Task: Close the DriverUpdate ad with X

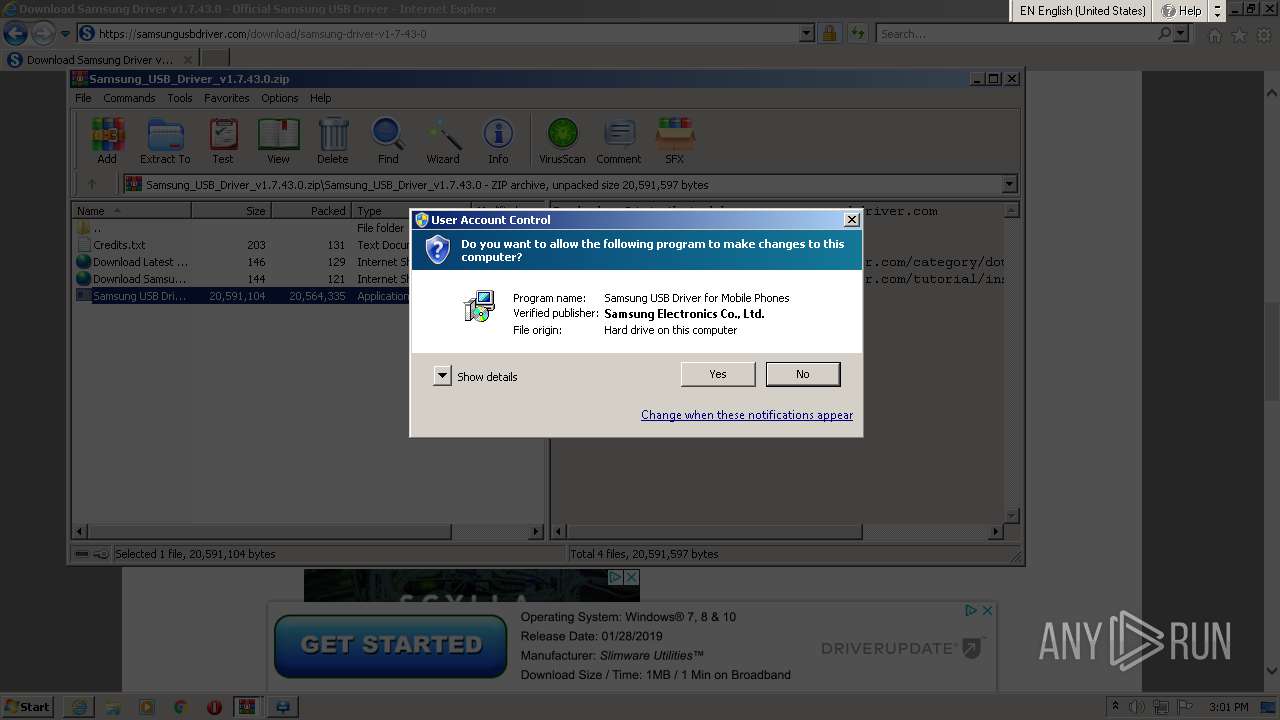Action: 987,610
